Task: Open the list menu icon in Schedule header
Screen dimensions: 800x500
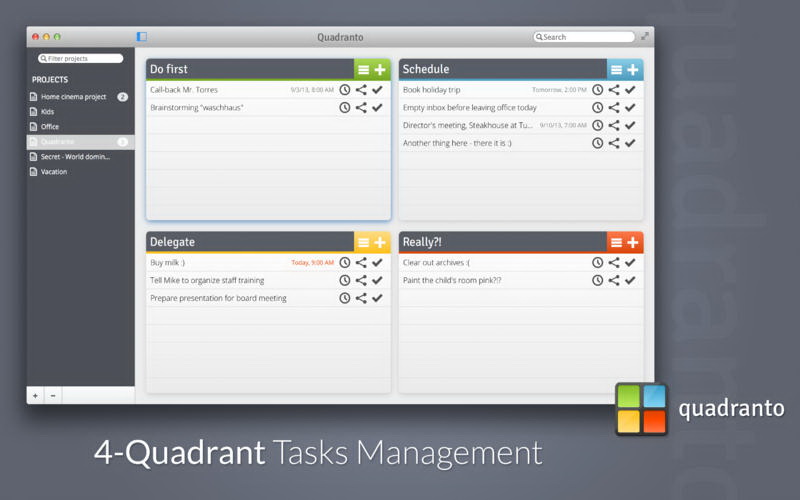Action: [x=616, y=70]
